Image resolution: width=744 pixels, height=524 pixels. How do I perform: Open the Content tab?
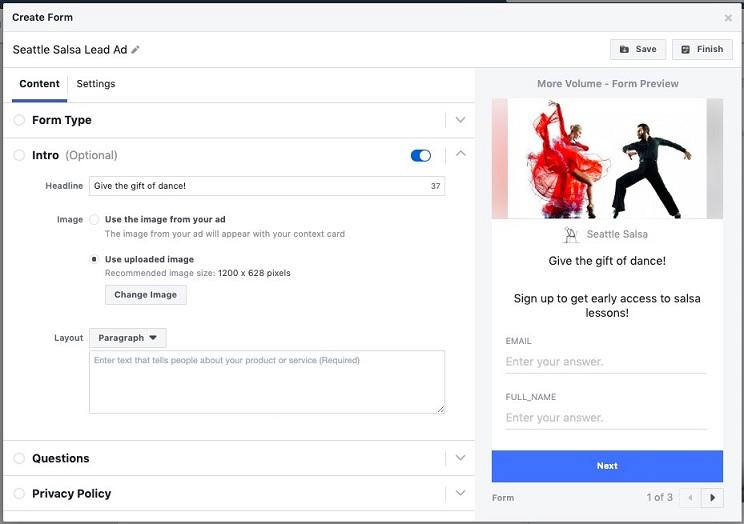click(40, 84)
